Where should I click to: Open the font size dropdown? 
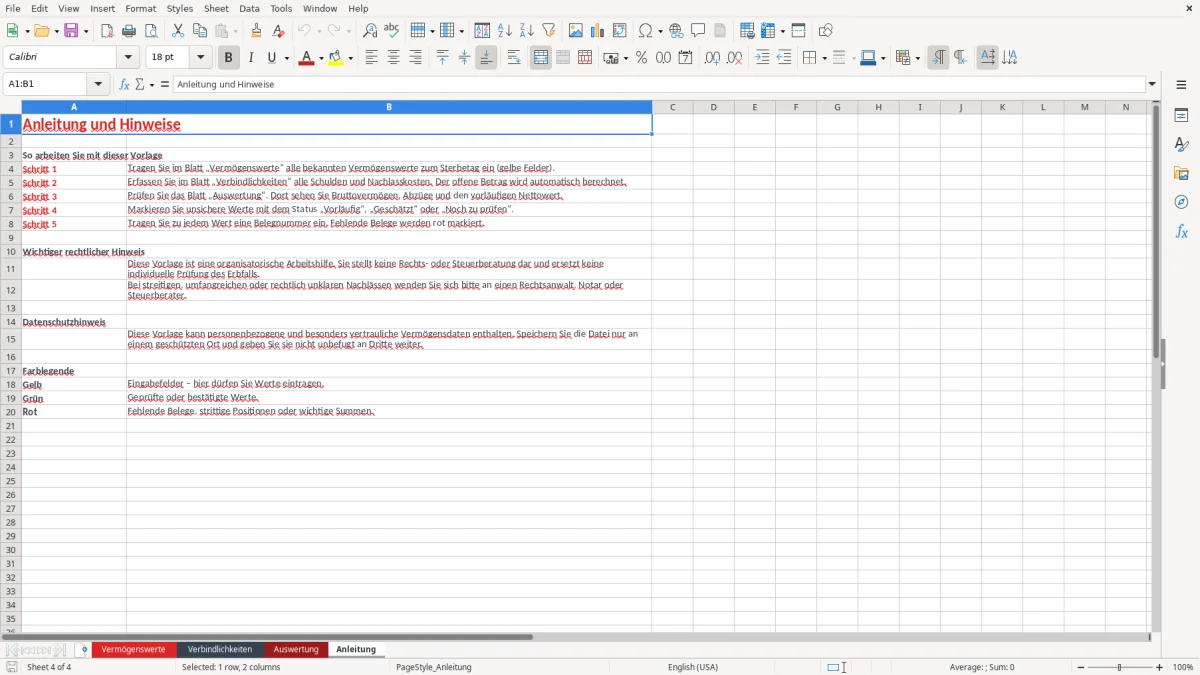click(200, 58)
